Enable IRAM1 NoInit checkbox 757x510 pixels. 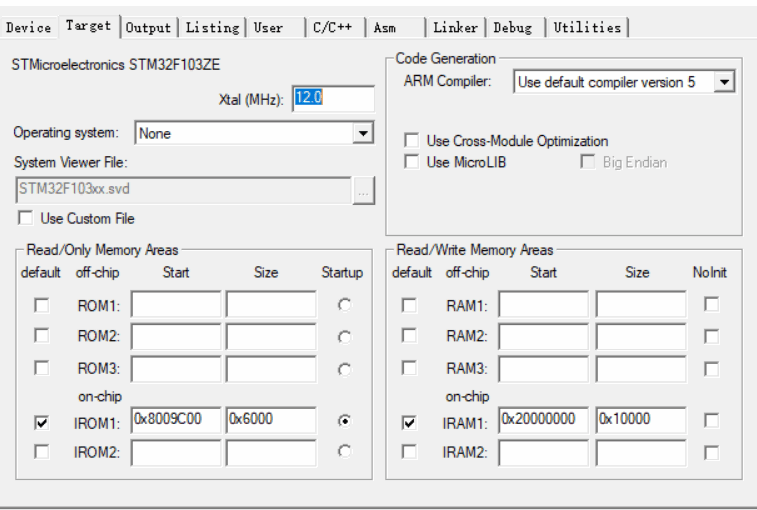(712, 420)
